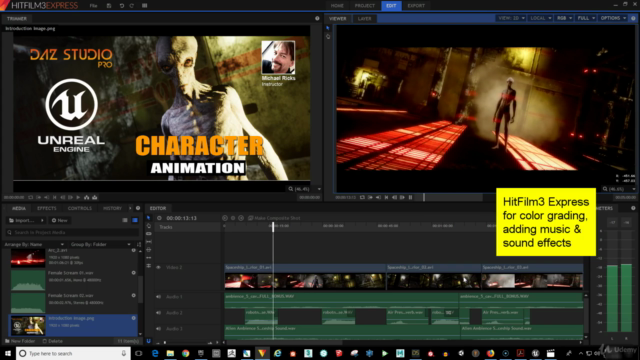Toggle loop playback in the Trimmer

coord(31,198)
